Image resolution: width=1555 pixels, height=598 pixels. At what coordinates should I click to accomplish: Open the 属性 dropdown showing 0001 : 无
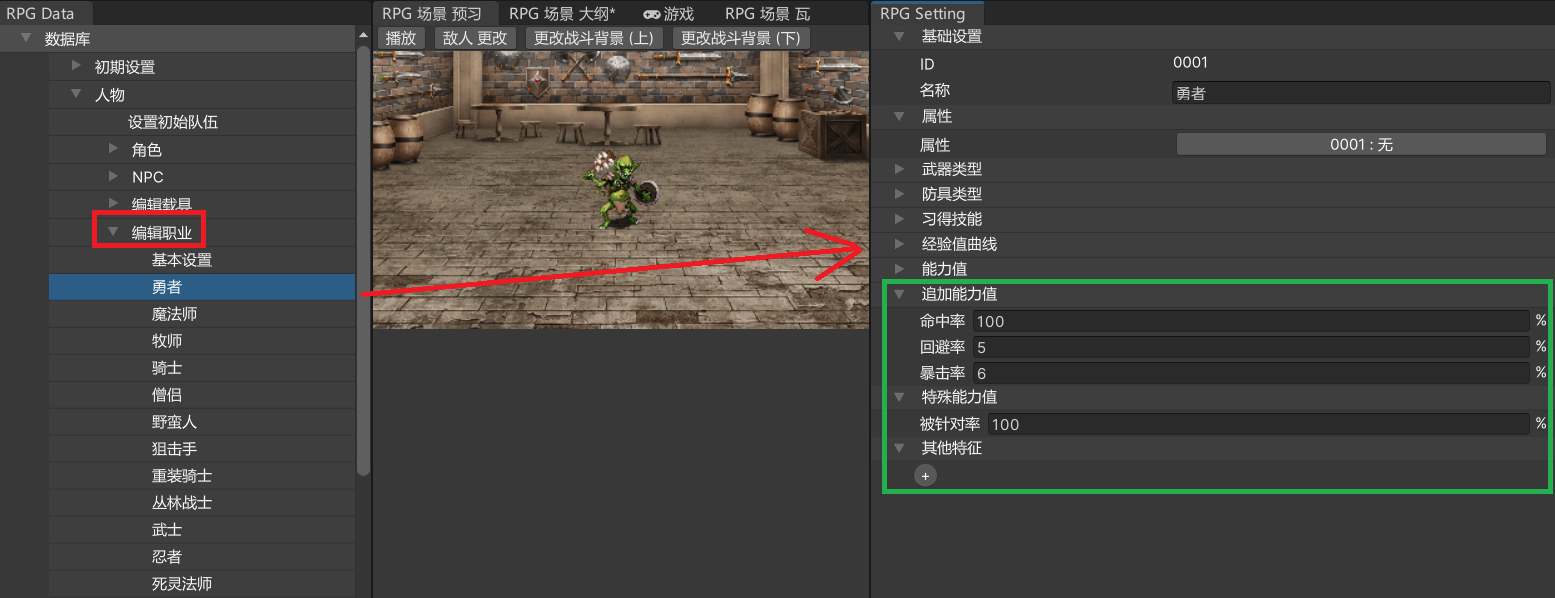(1360, 144)
